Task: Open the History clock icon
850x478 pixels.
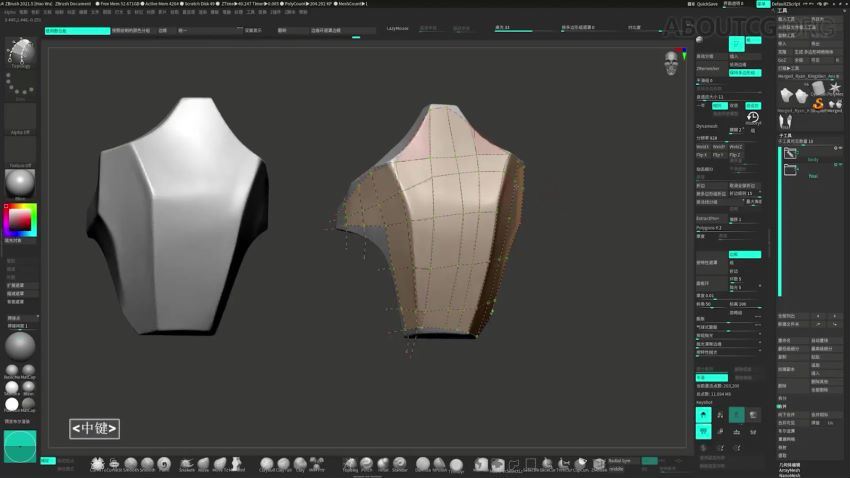Action: pos(752,118)
